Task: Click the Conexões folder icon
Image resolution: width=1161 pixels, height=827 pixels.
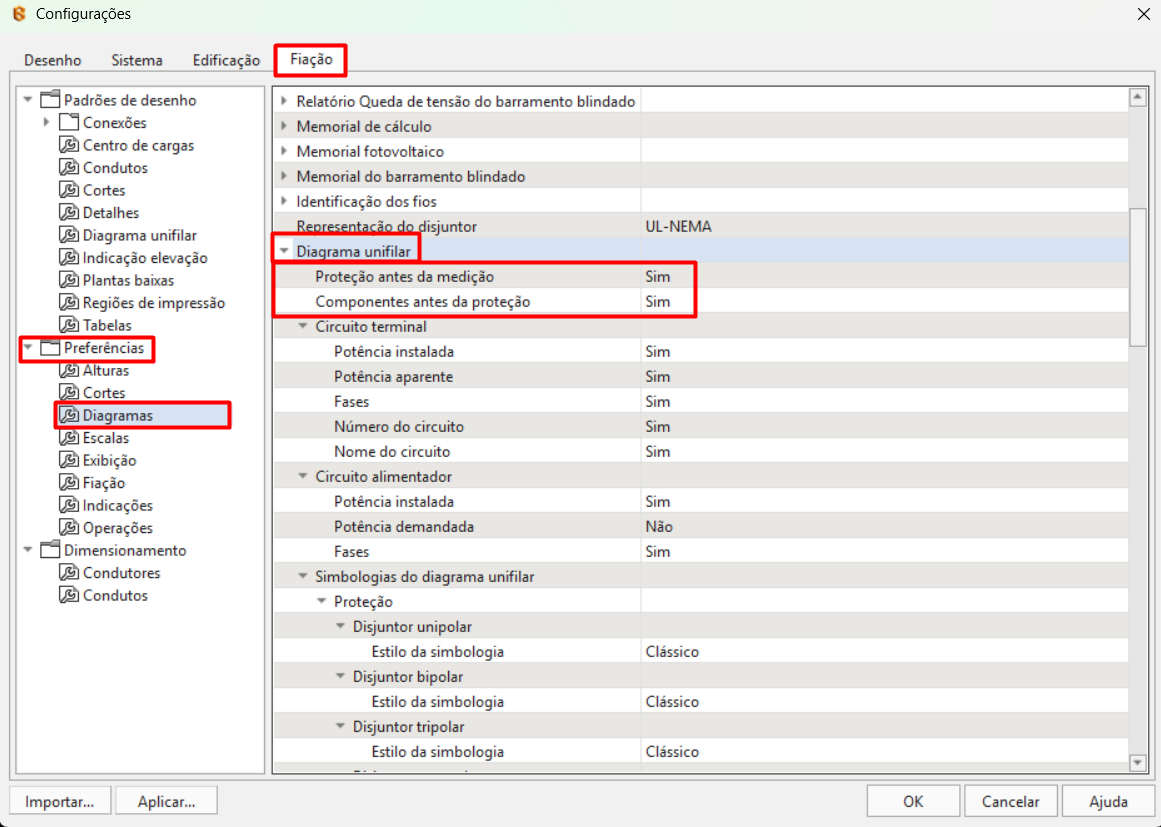Action: 68,123
